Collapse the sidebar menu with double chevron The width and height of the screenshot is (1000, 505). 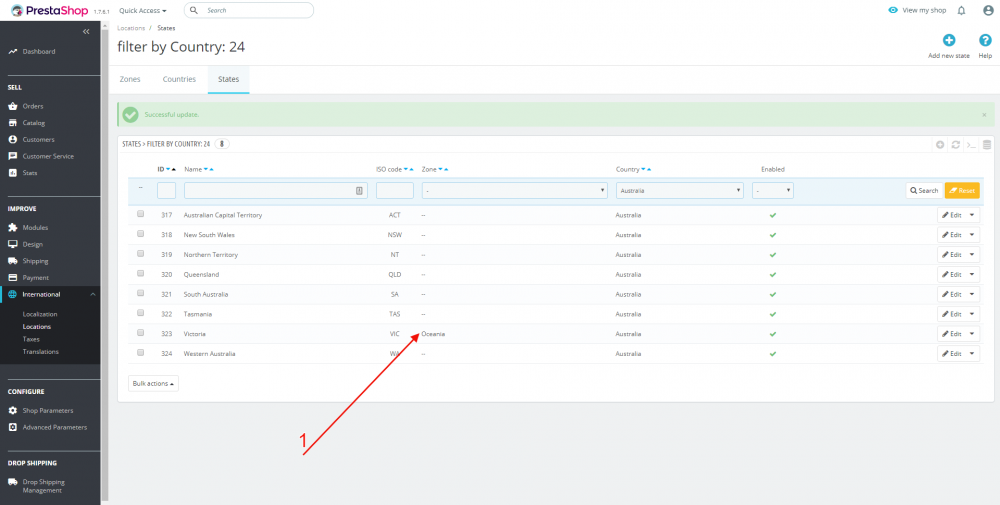86,31
